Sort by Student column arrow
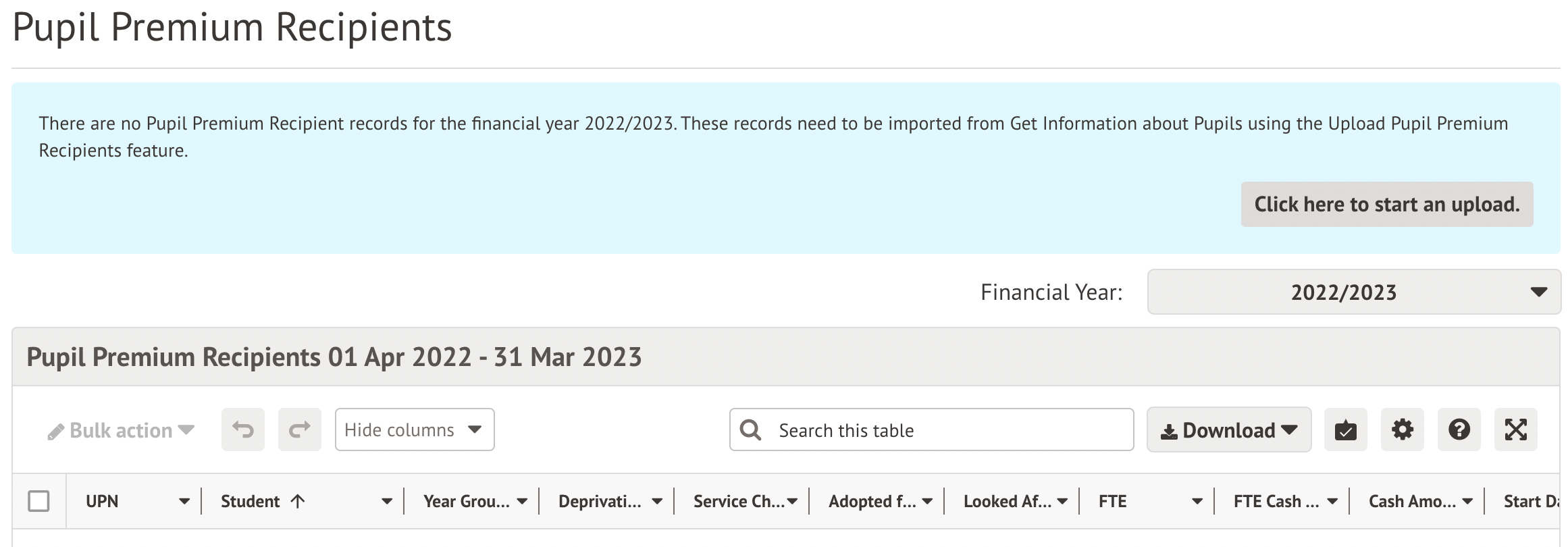The height and width of the screenshot is (547, 1568). [x=298, y=501]
